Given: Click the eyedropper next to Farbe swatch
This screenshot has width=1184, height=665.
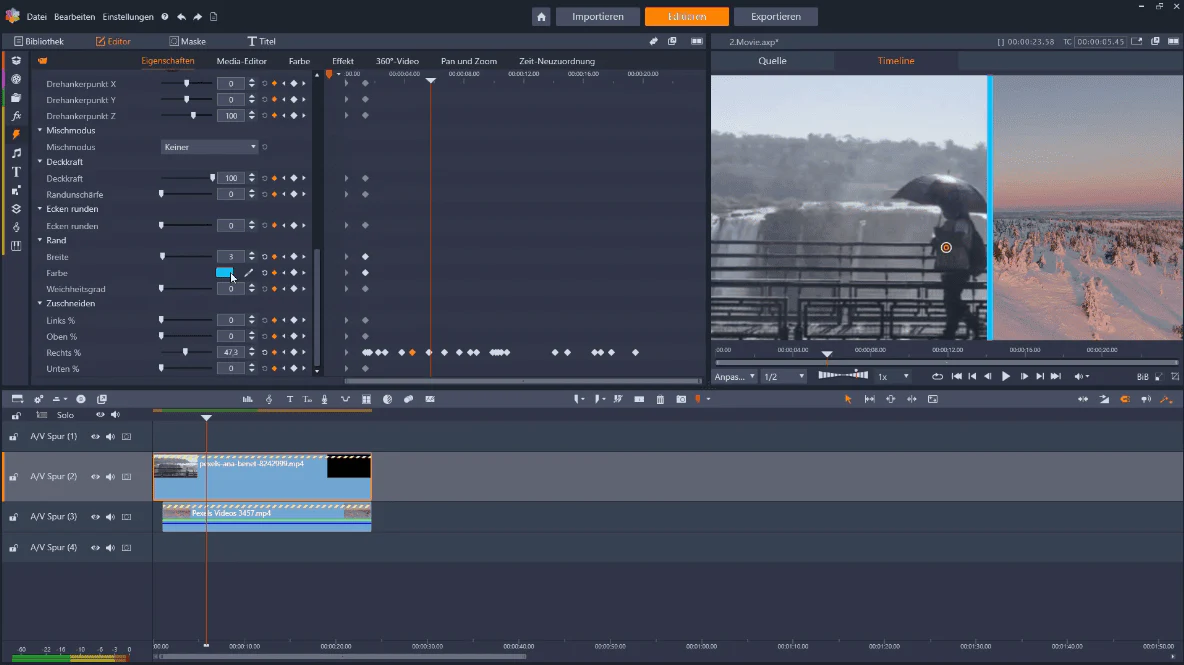Looking at the screenshot, I should pos(248,273).
